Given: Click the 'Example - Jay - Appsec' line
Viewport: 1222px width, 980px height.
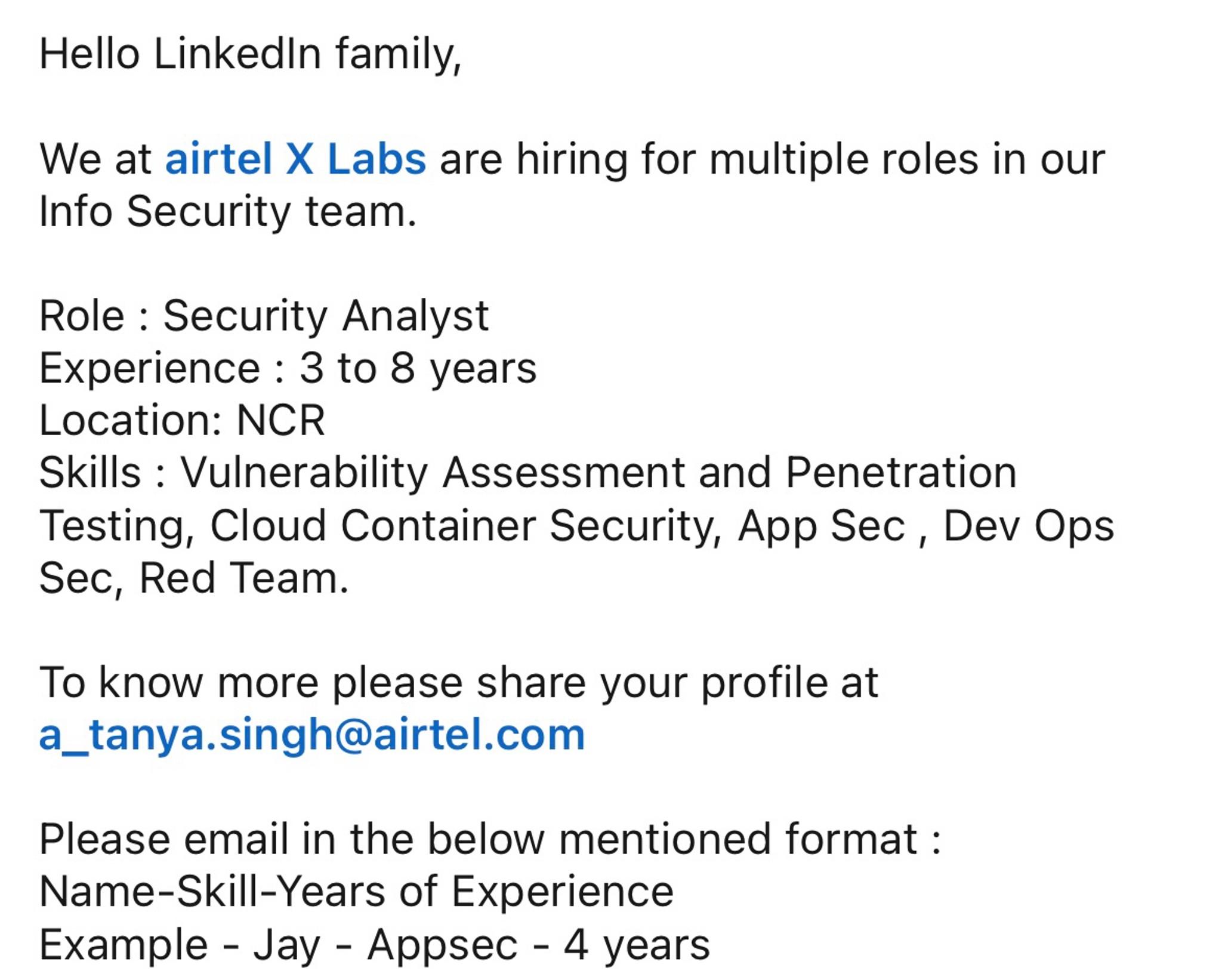Looking at the screenshot, I should 374,945.
